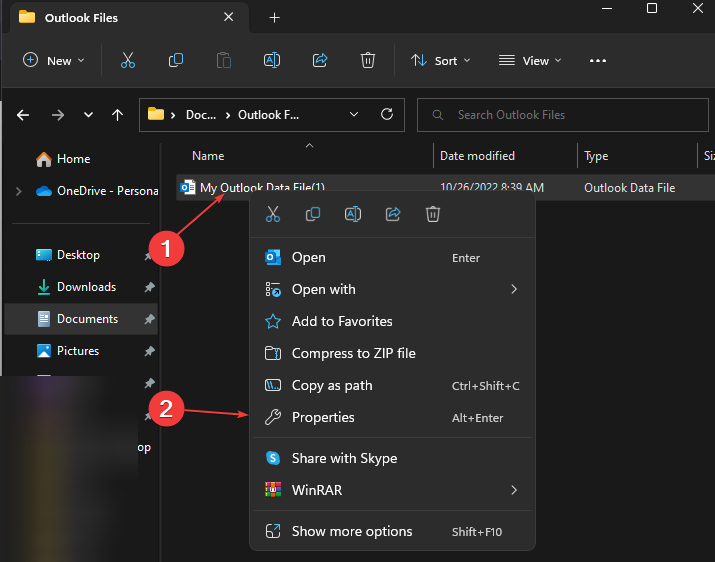Screen dimensions: 715x562
Task: Click the pin icon next to Downloads
Action: coord(150,287)
